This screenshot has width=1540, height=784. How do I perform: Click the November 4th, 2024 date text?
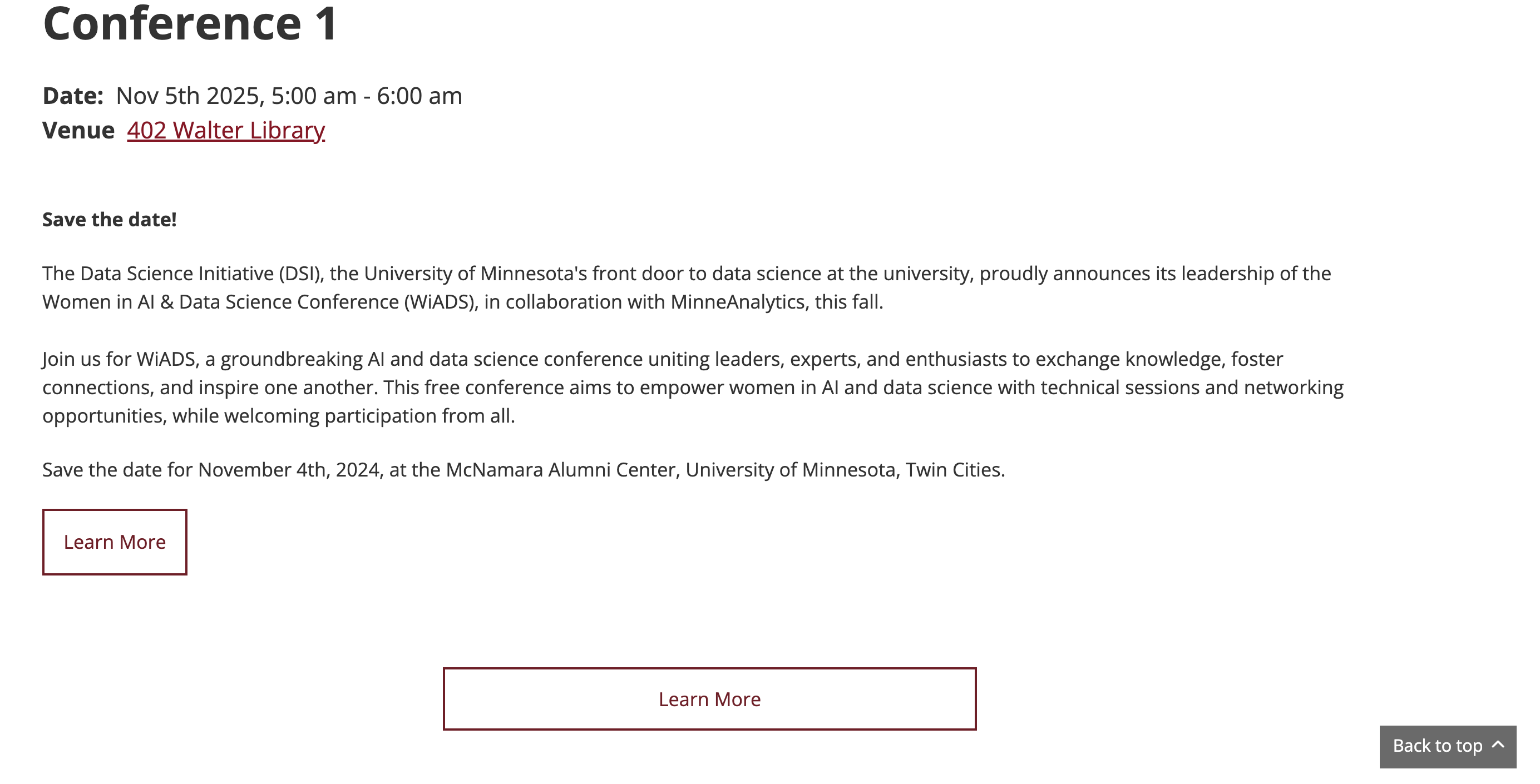pyautogui.click(x=289, y=470)
